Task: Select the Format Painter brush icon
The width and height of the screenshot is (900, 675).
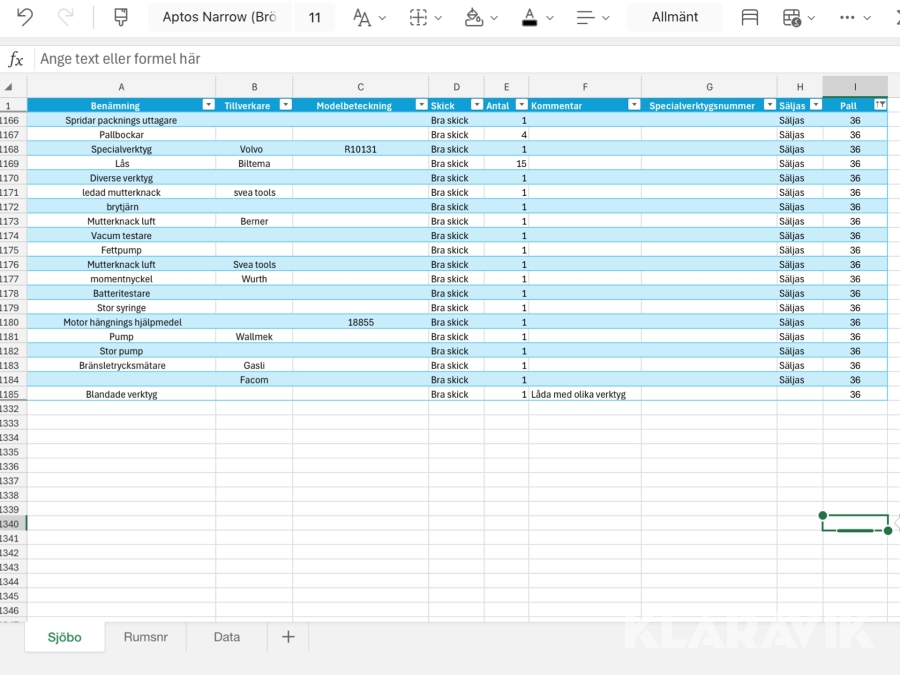Action: [x=121, y=17]
